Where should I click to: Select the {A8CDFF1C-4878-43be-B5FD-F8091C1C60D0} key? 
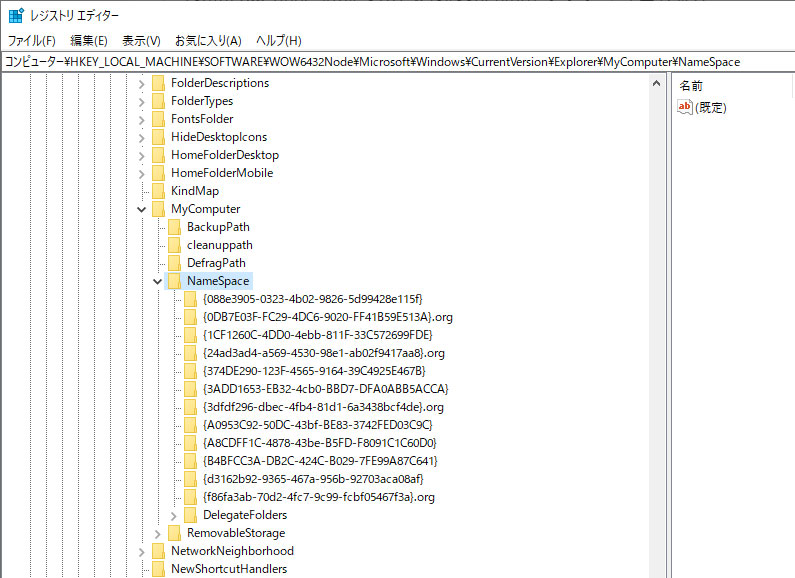pos(319,443)
